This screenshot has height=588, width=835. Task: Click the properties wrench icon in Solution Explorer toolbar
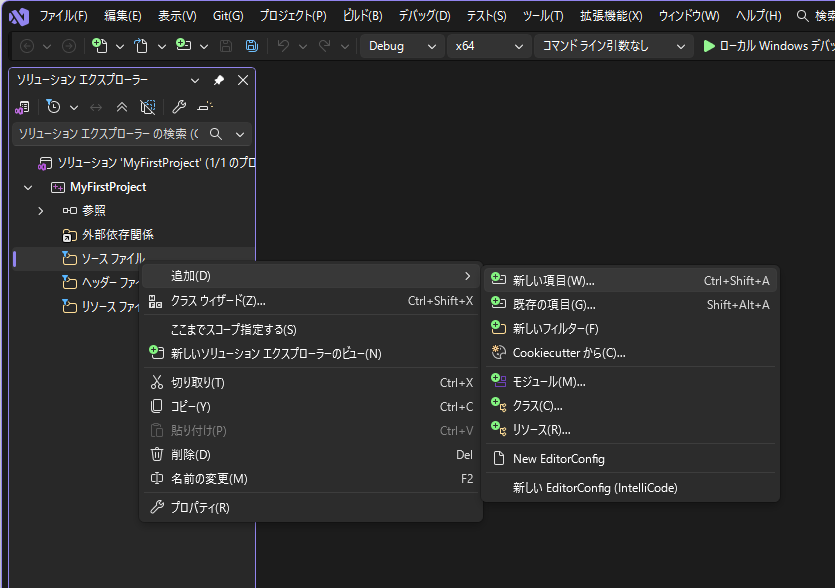pos(179,107)
